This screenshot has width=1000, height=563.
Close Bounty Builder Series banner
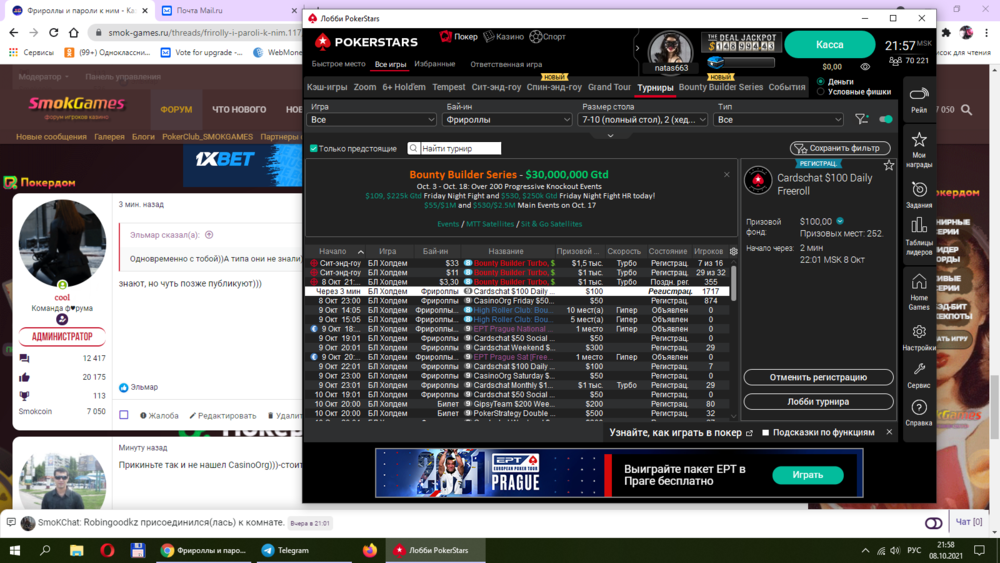(x=726, y=174)
